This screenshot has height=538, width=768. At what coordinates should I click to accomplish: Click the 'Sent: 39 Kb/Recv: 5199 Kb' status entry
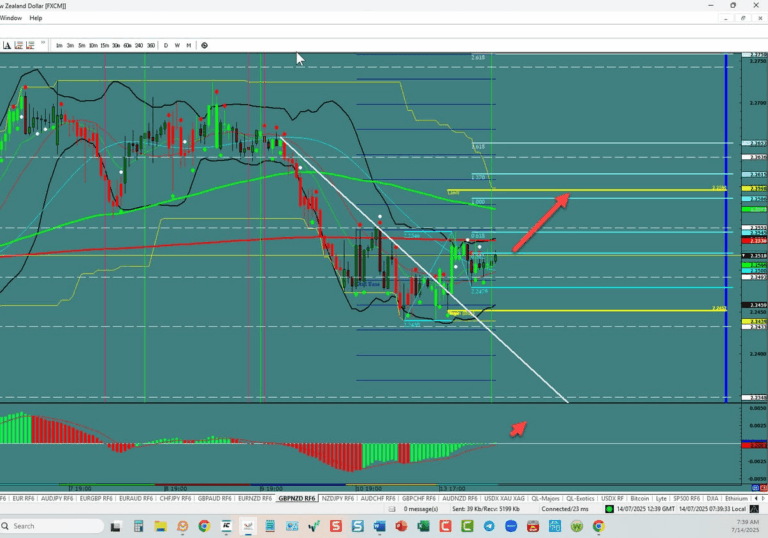(486, 509)
